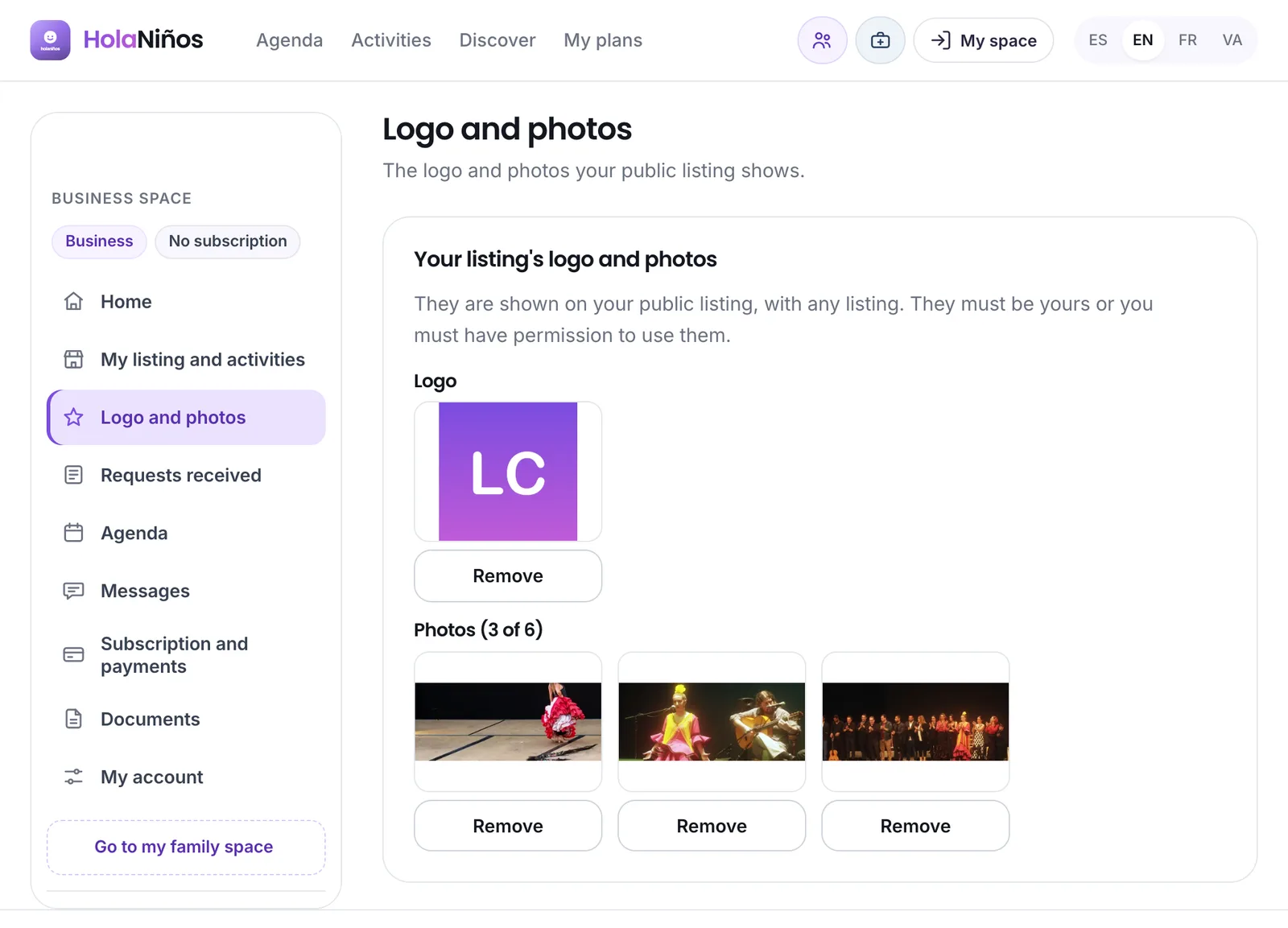Screen dimensions: 1288x928
Task: Go to Home in the sidebar
Action: pyautogui.click(x=187, y=302)
